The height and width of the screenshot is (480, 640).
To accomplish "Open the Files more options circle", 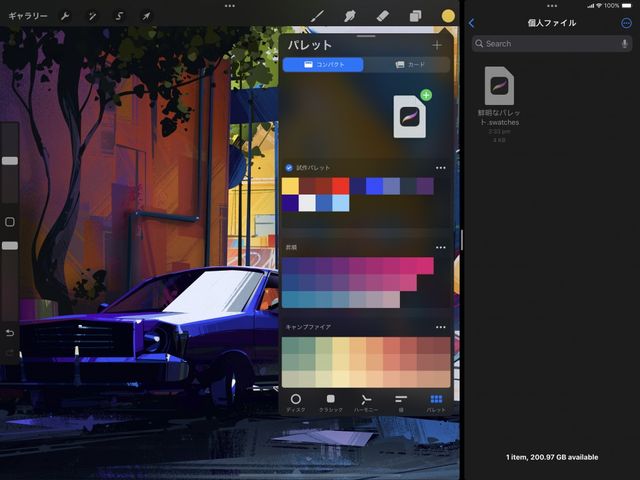I will point(626,23).
